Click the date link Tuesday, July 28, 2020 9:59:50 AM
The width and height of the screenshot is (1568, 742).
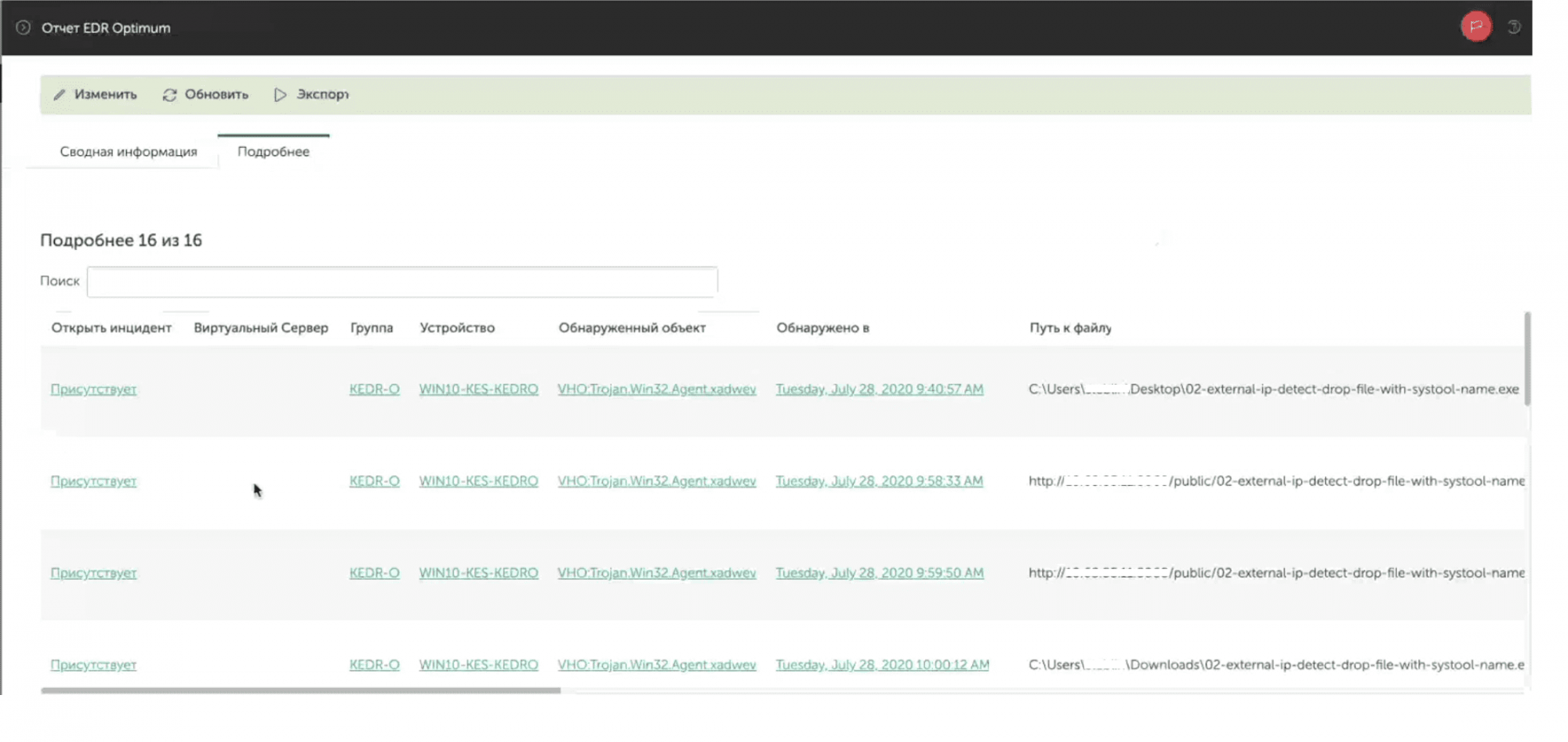[880, 573]
